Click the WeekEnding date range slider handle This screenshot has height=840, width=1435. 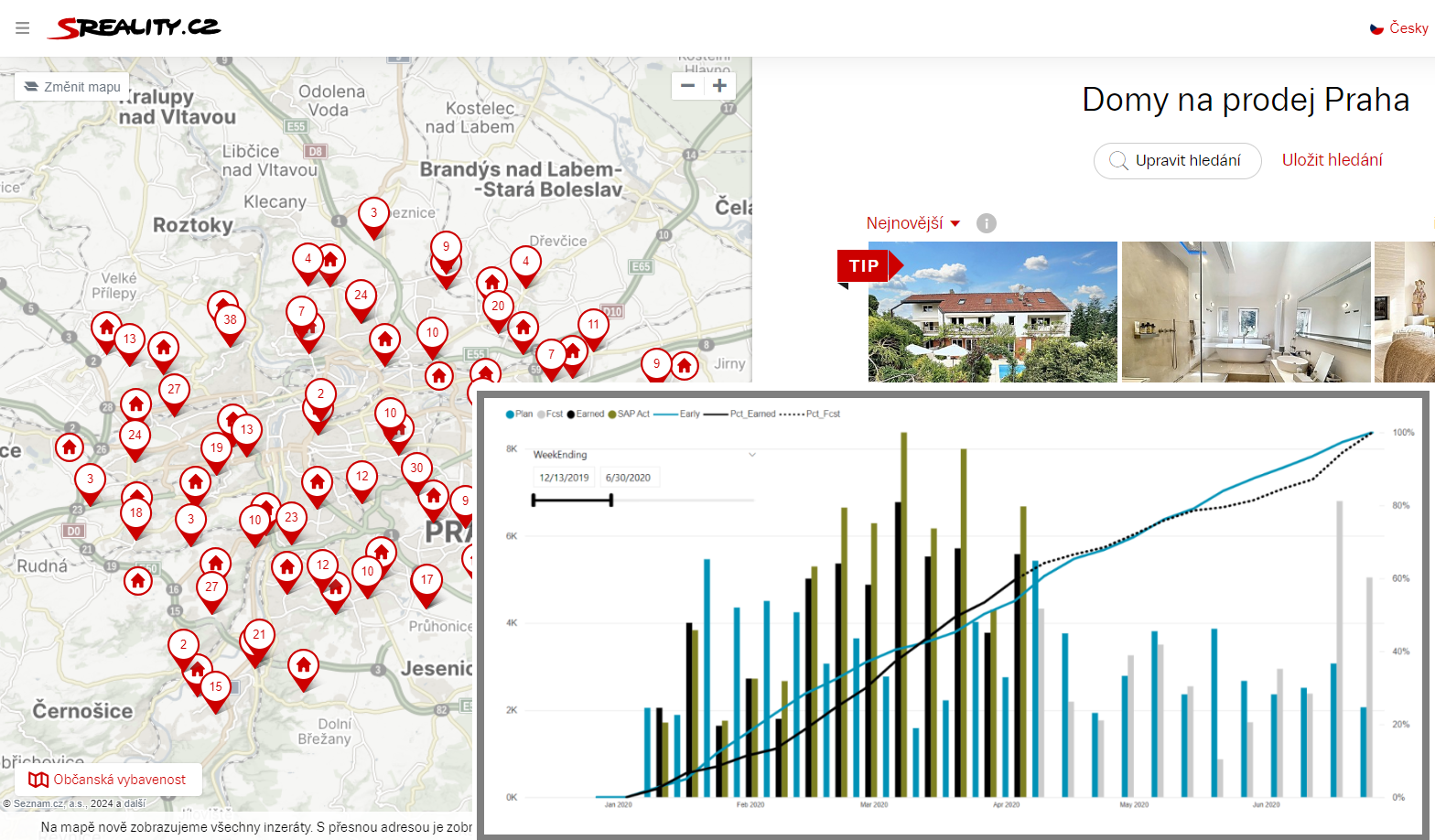(x=611, y=501)
